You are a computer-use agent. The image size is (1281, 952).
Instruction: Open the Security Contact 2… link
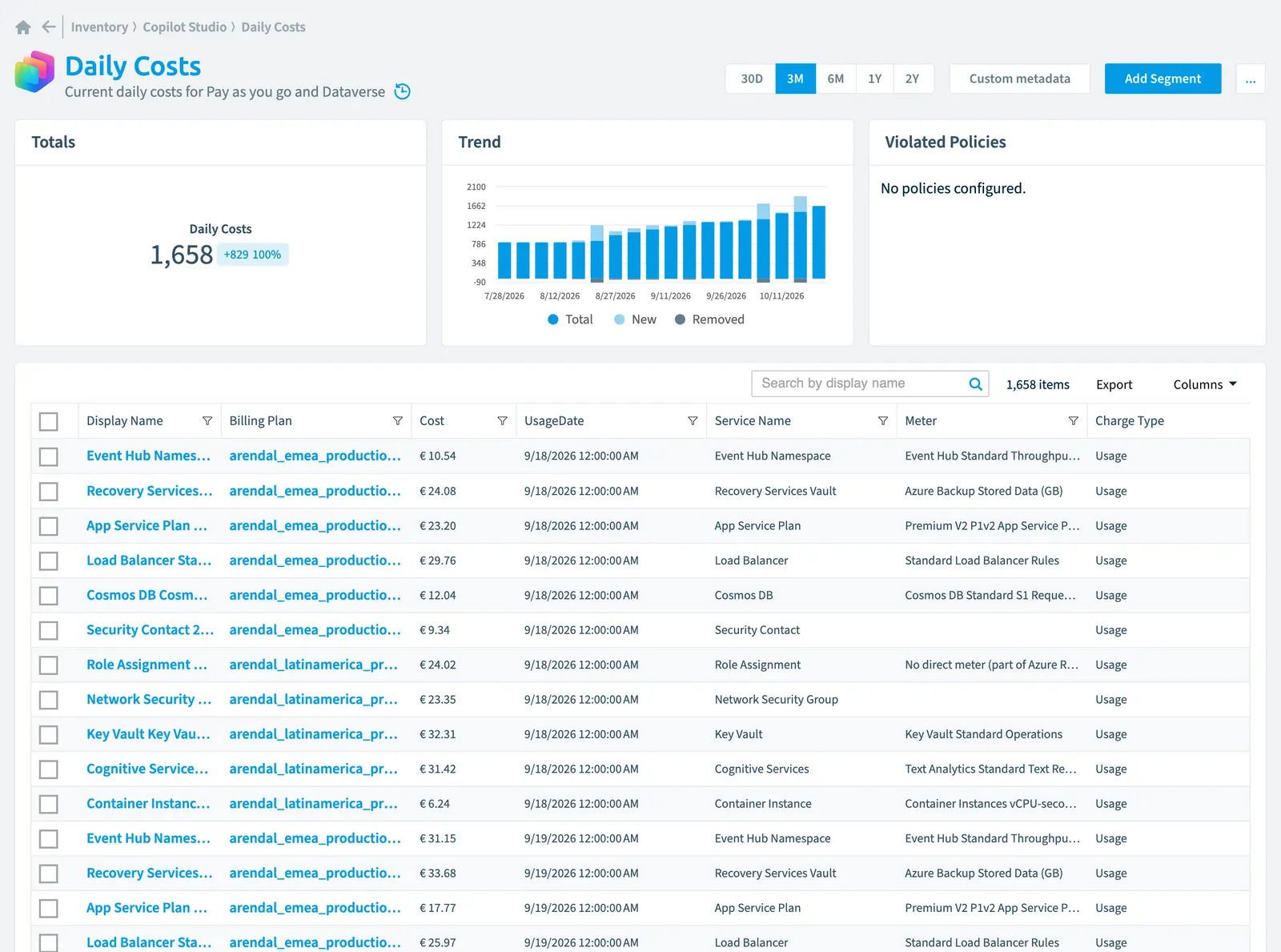tap(150, 630)
